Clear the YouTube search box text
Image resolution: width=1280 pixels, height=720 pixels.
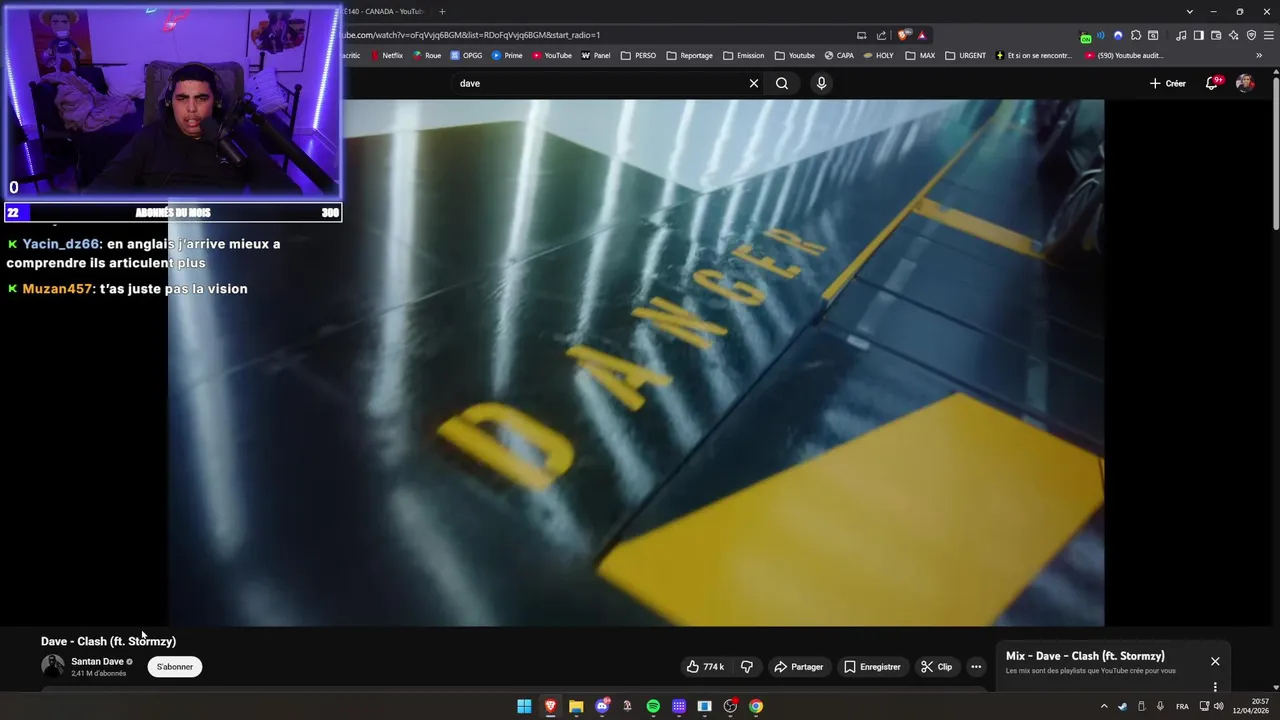pos(754,83)
